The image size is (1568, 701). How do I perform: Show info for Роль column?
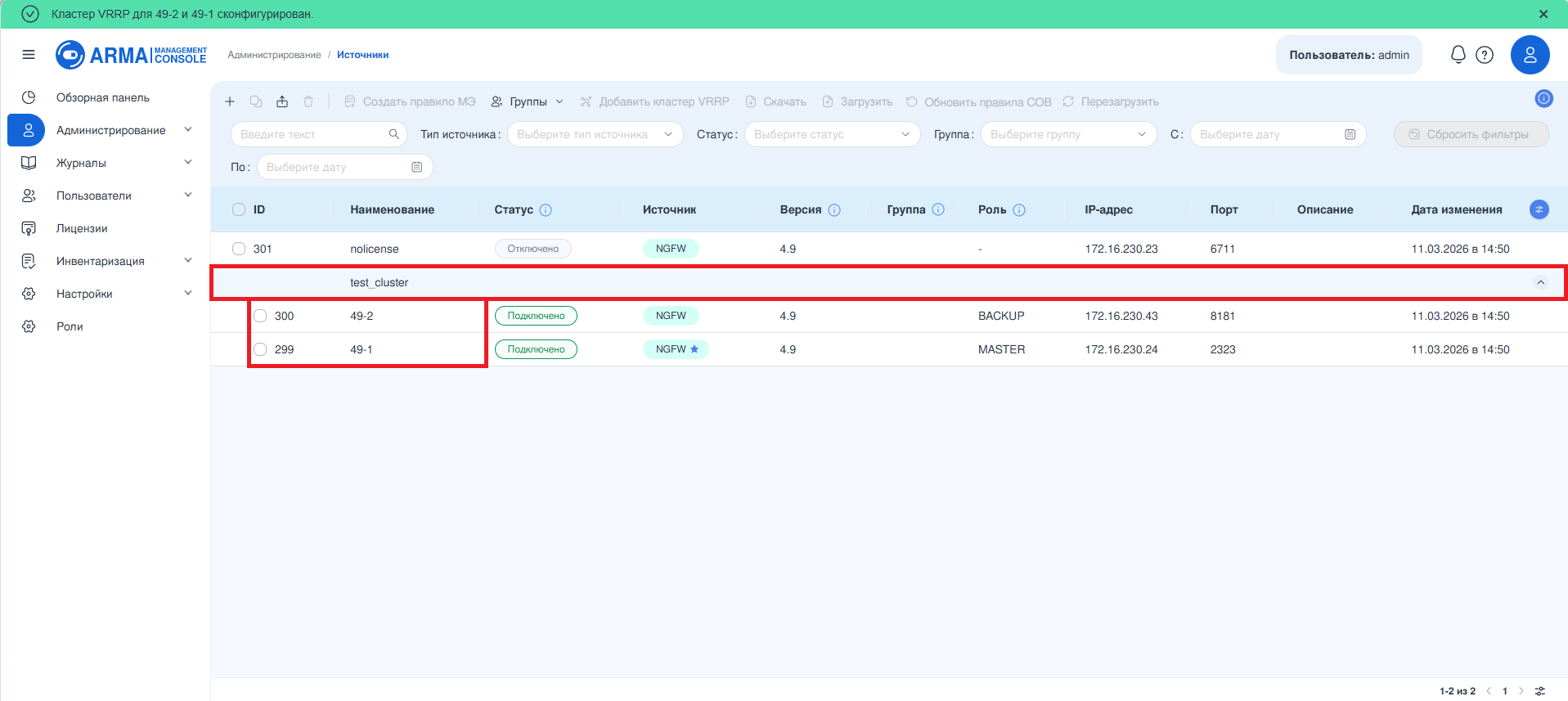1019,210
